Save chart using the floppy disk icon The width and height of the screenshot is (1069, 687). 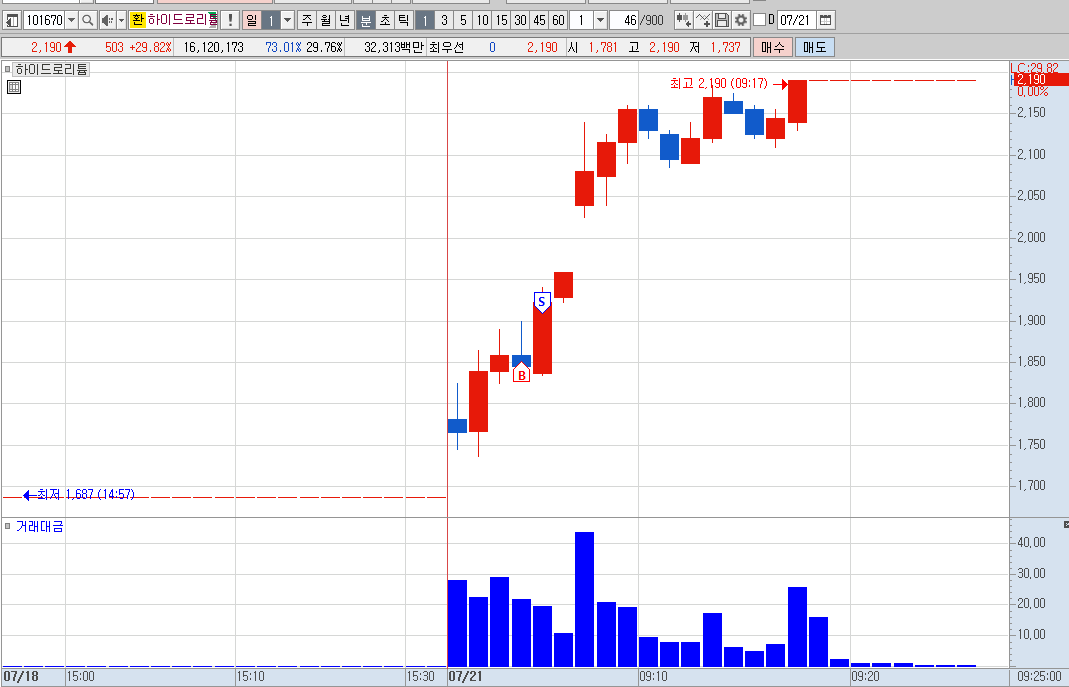point(722,20)
